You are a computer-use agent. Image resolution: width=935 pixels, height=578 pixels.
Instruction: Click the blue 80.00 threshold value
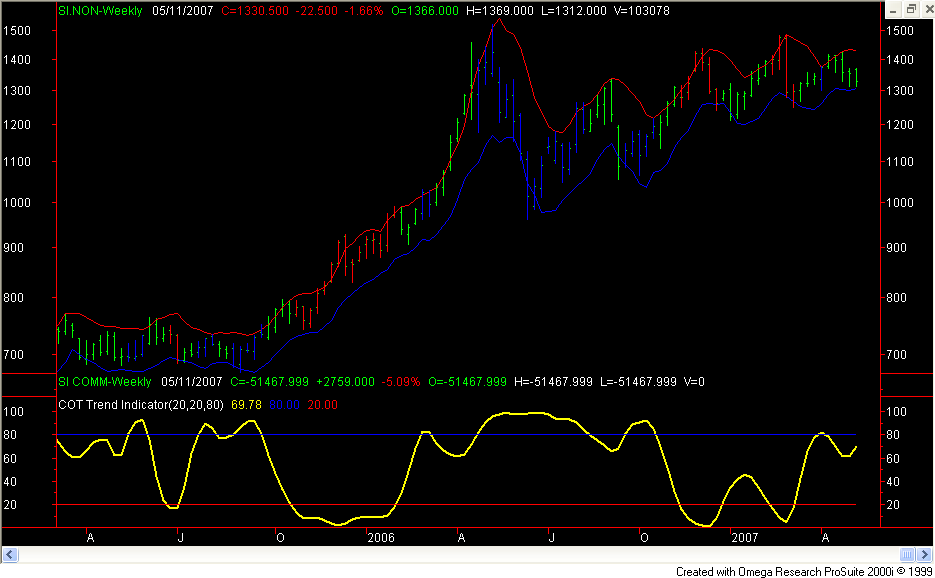[x=284, y=405]
